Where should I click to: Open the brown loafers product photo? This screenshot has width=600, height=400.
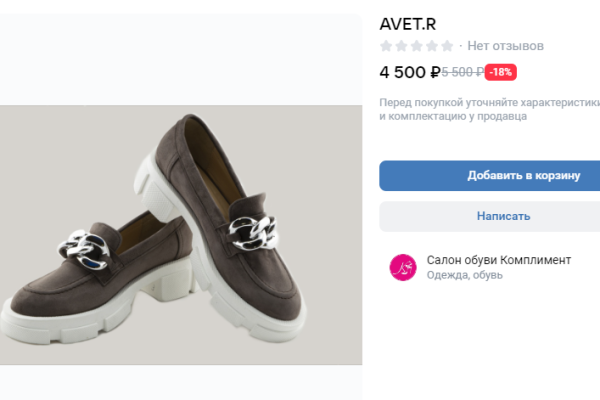(x=181, y=235)
